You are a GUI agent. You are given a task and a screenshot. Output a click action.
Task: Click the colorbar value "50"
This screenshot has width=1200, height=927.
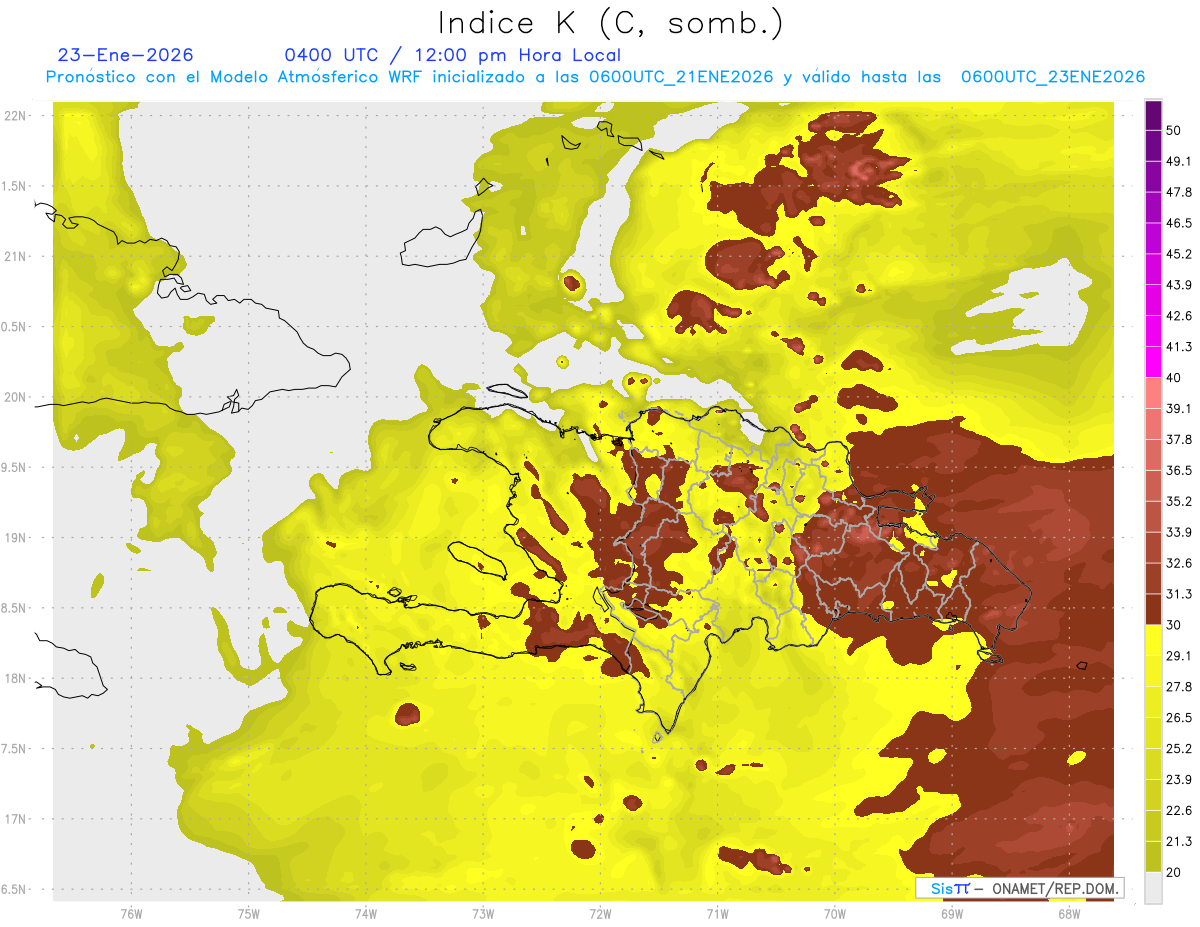[1175, 130]
